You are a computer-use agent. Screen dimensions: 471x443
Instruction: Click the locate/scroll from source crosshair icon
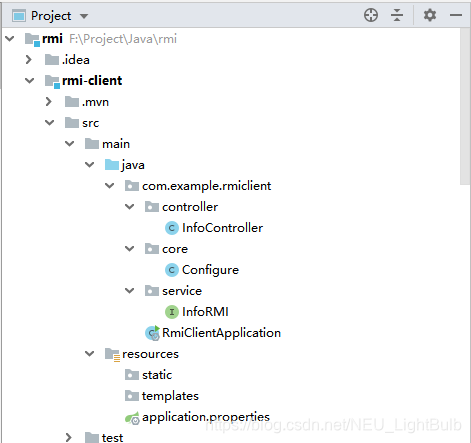[x=371, y=15]
